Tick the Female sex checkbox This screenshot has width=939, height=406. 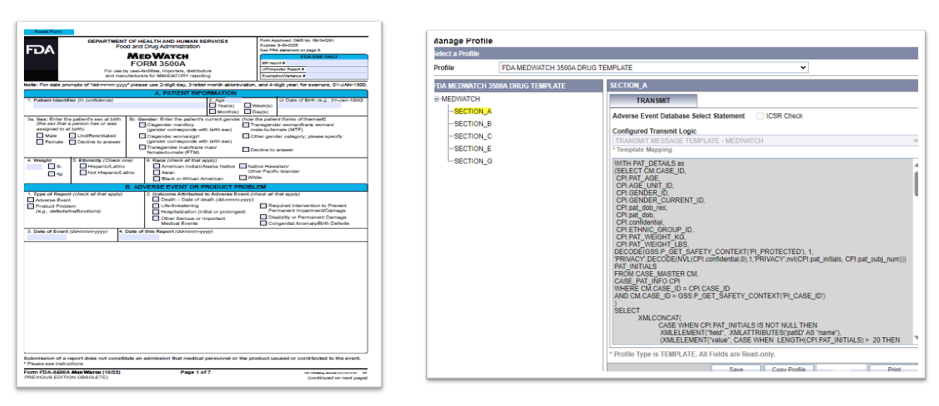[40, 142]
